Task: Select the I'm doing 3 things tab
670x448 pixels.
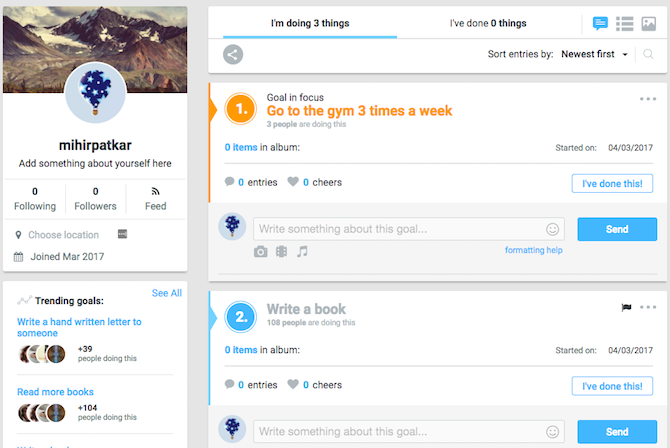Action: 310,24
